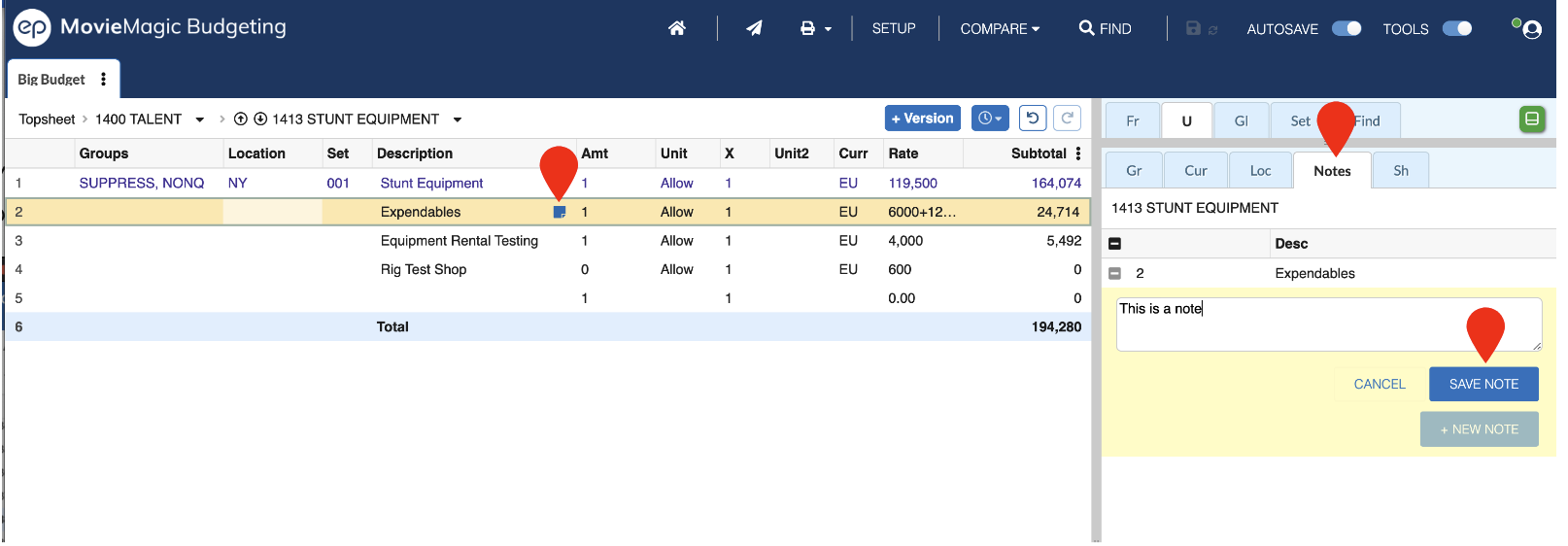
Task: Open the Big Budget tab options menu
Action: click(x=103, y=79)
